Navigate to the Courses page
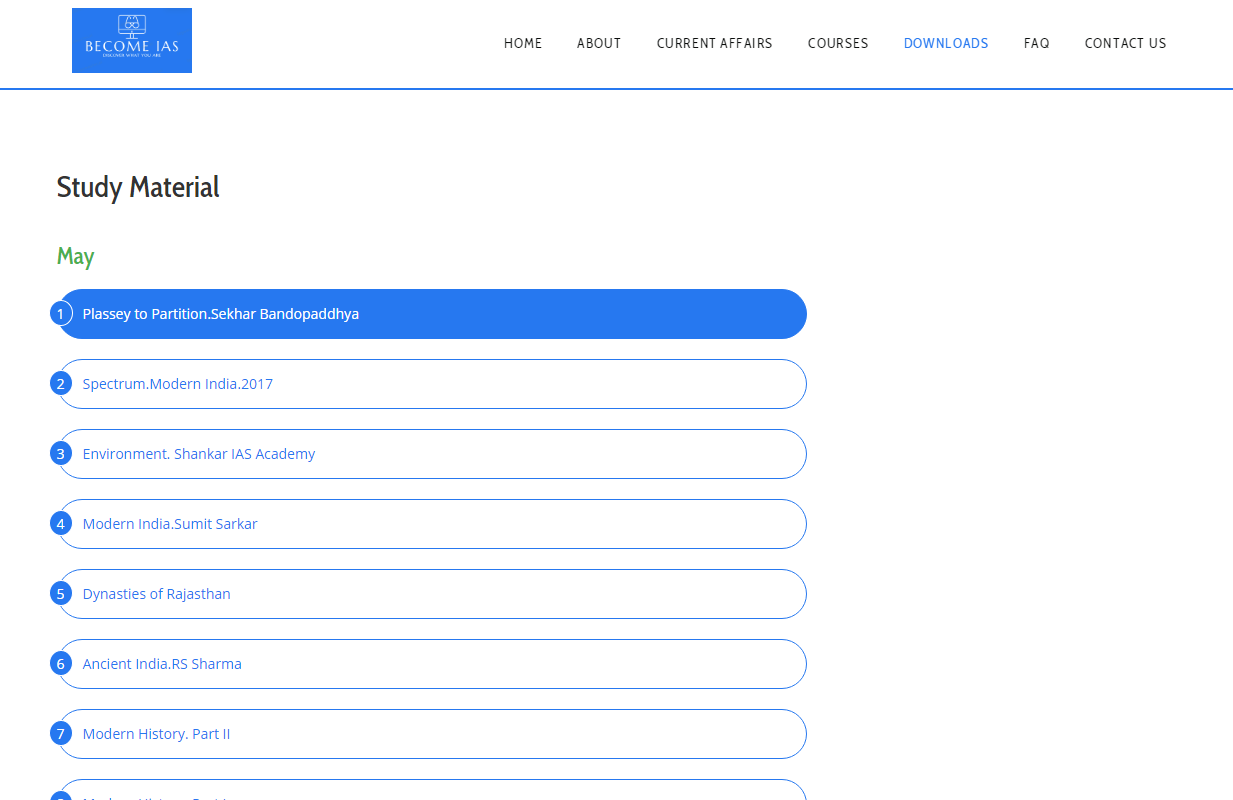 838,43
